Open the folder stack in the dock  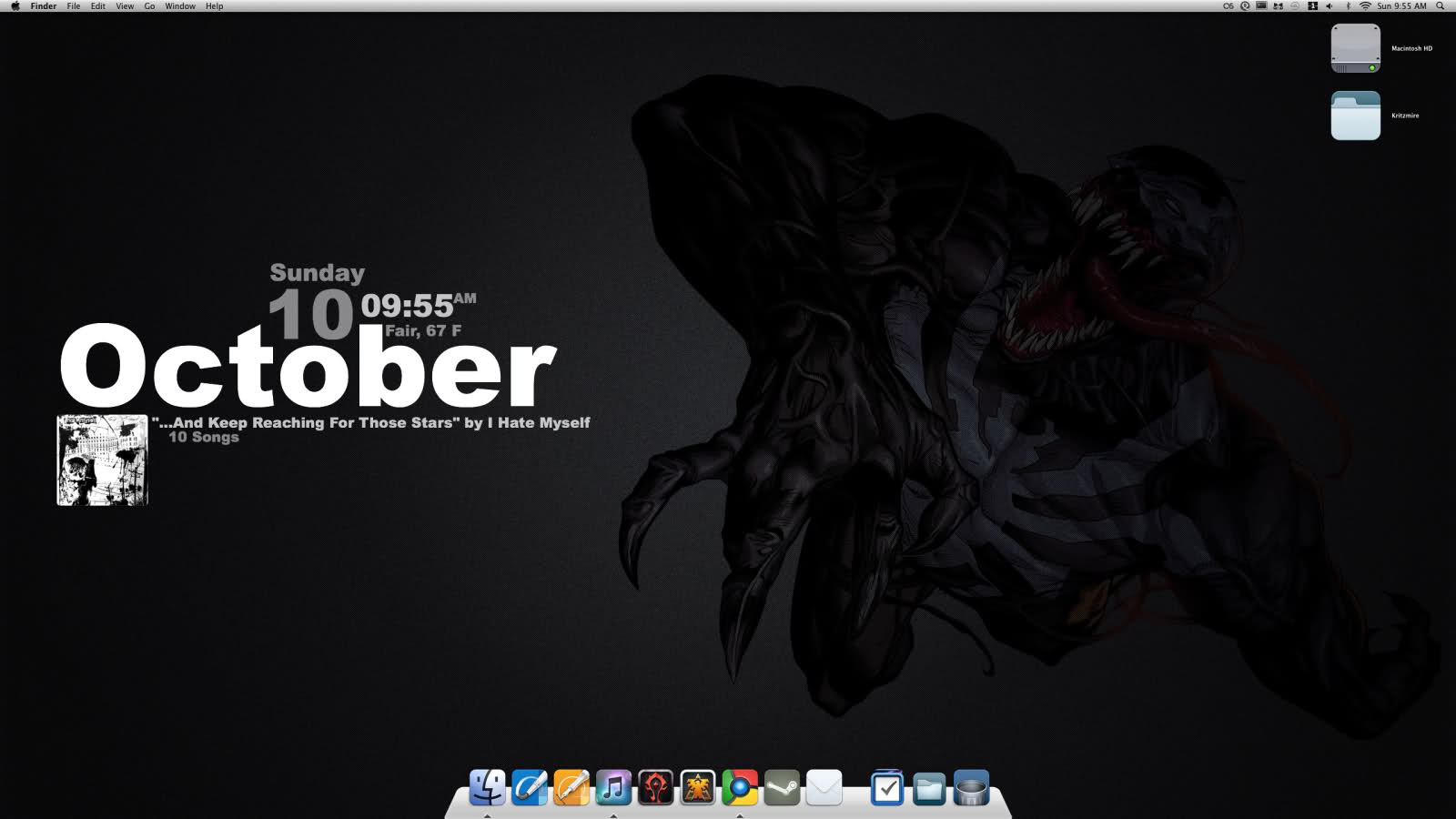[x=929, y=787]
